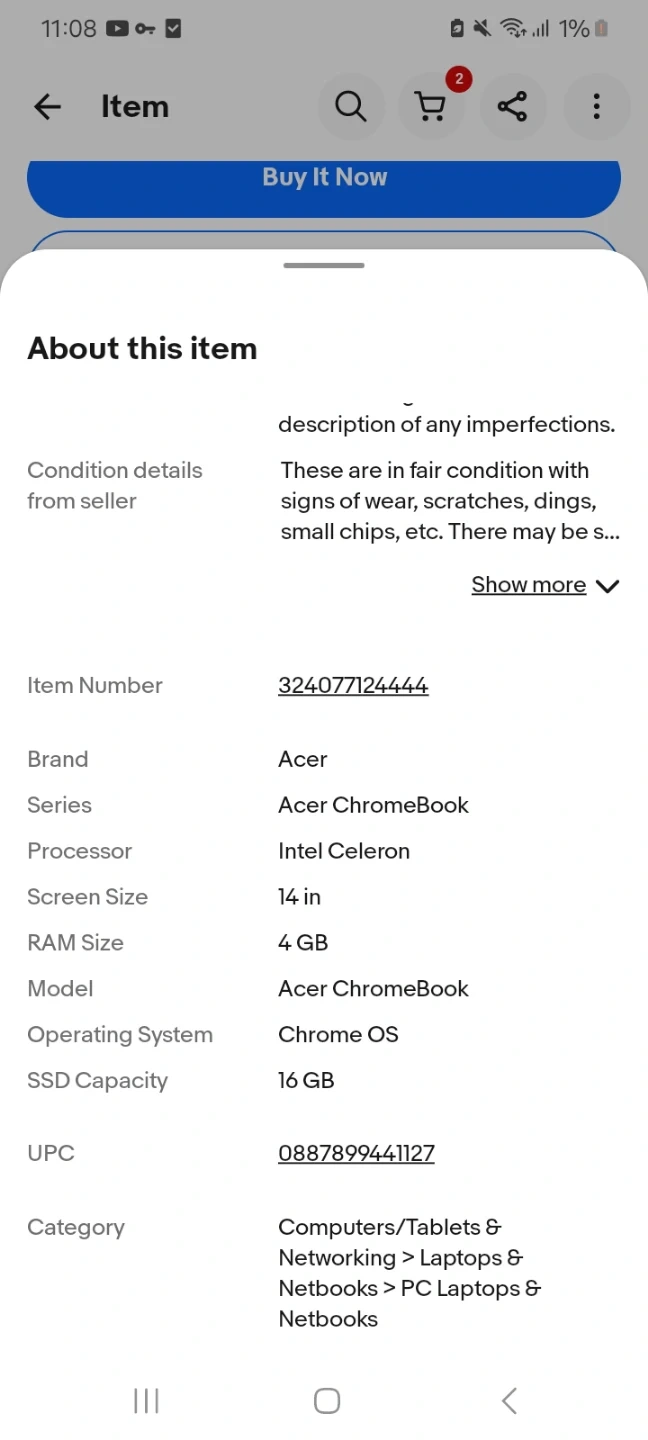Tap the truncated condition details text
Image resolution: width=648 pixels, height=1440 pixels.
point(448,501)
